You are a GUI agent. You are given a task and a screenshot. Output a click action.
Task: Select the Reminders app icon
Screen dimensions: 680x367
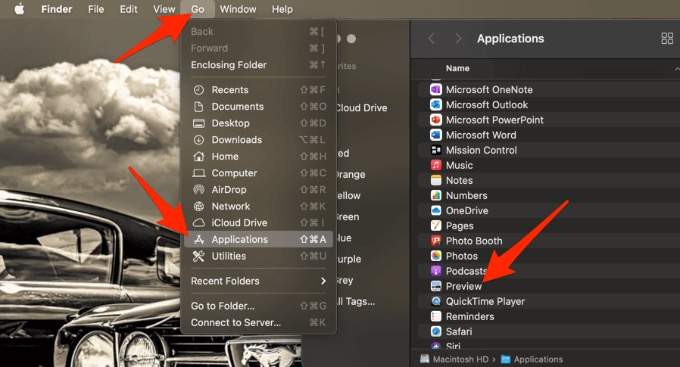436,316
